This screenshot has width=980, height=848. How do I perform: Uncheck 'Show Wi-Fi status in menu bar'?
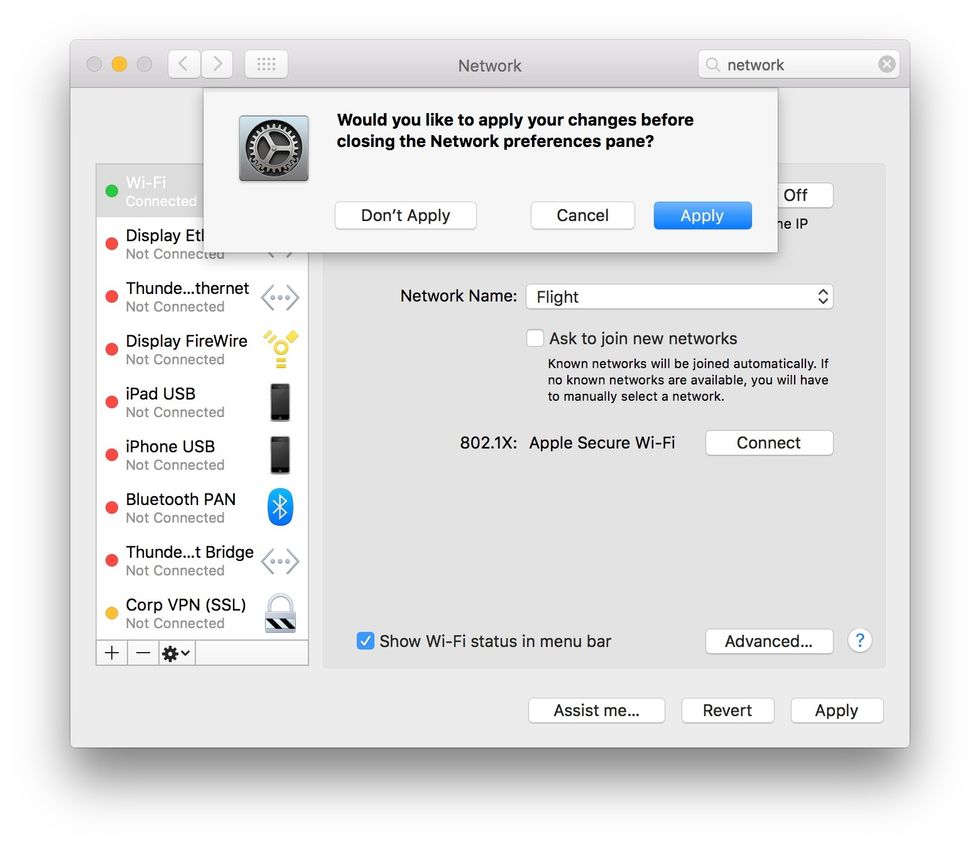pyautogui.click(x=365, y=641)
